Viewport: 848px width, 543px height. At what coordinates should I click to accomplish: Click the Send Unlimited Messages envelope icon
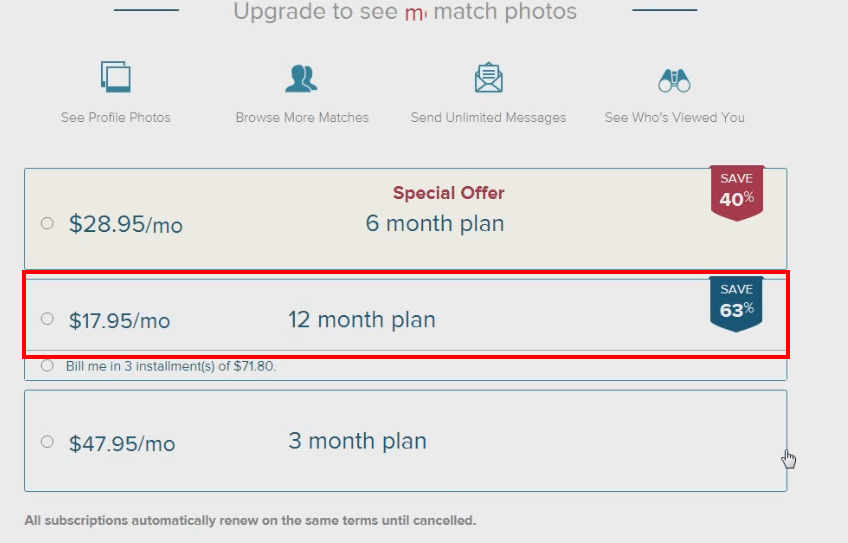tap(488, 77)
